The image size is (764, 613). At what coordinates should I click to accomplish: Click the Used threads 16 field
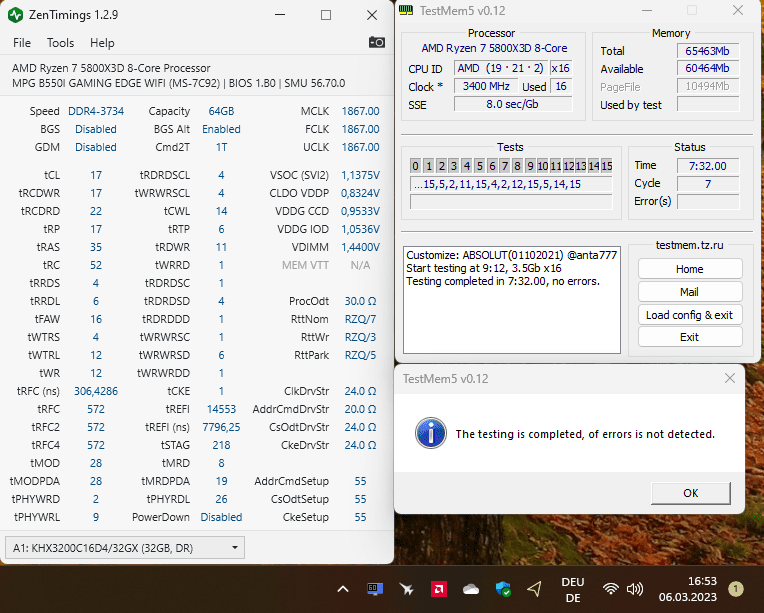pyautogui.click(x=561, y=86)
